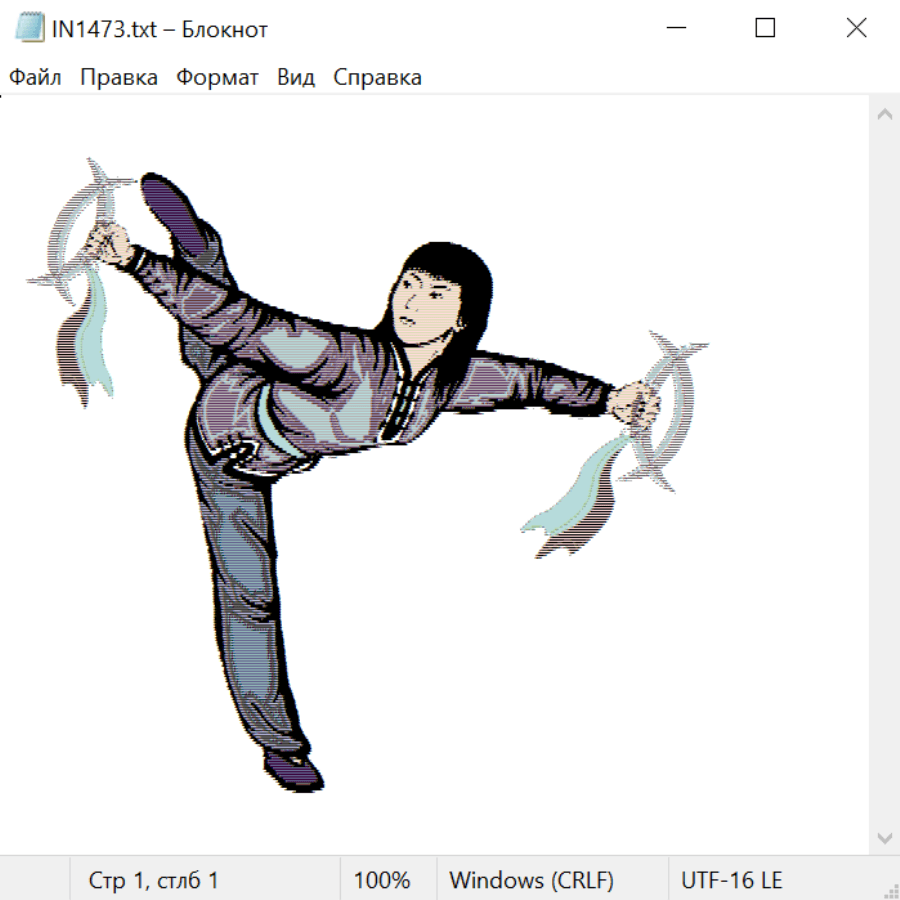Click the 100% zoom indicator
Image resolution: width=900 pixels, height=900 pixels.
[382, 880]
